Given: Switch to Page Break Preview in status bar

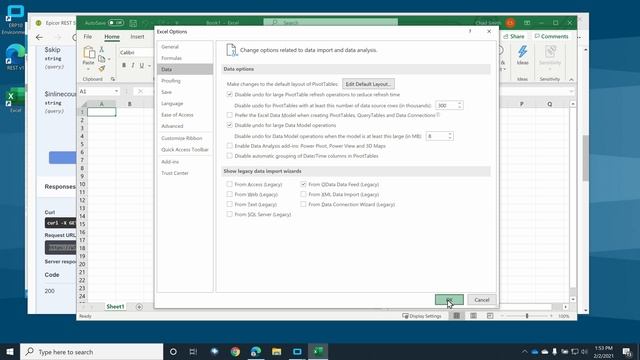Looking at the screenshot, I should 490,316.
